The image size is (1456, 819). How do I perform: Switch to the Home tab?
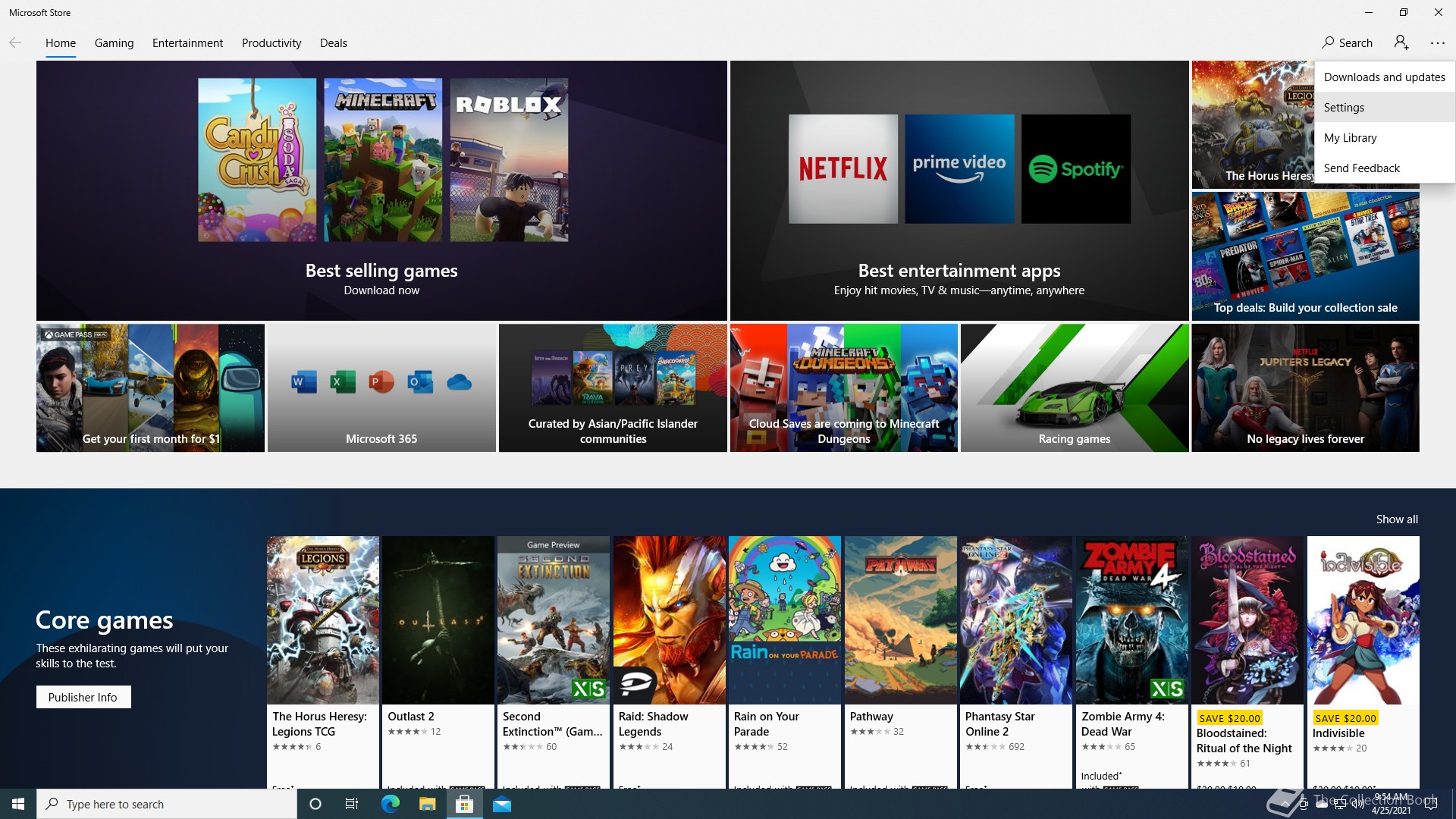[61, 43]
